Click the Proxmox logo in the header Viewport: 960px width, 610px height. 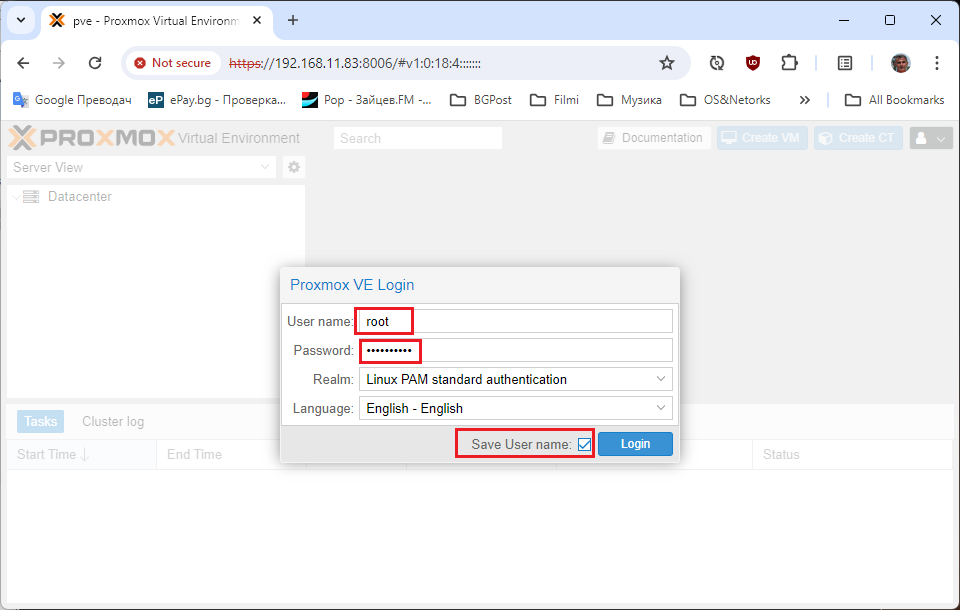92,138
